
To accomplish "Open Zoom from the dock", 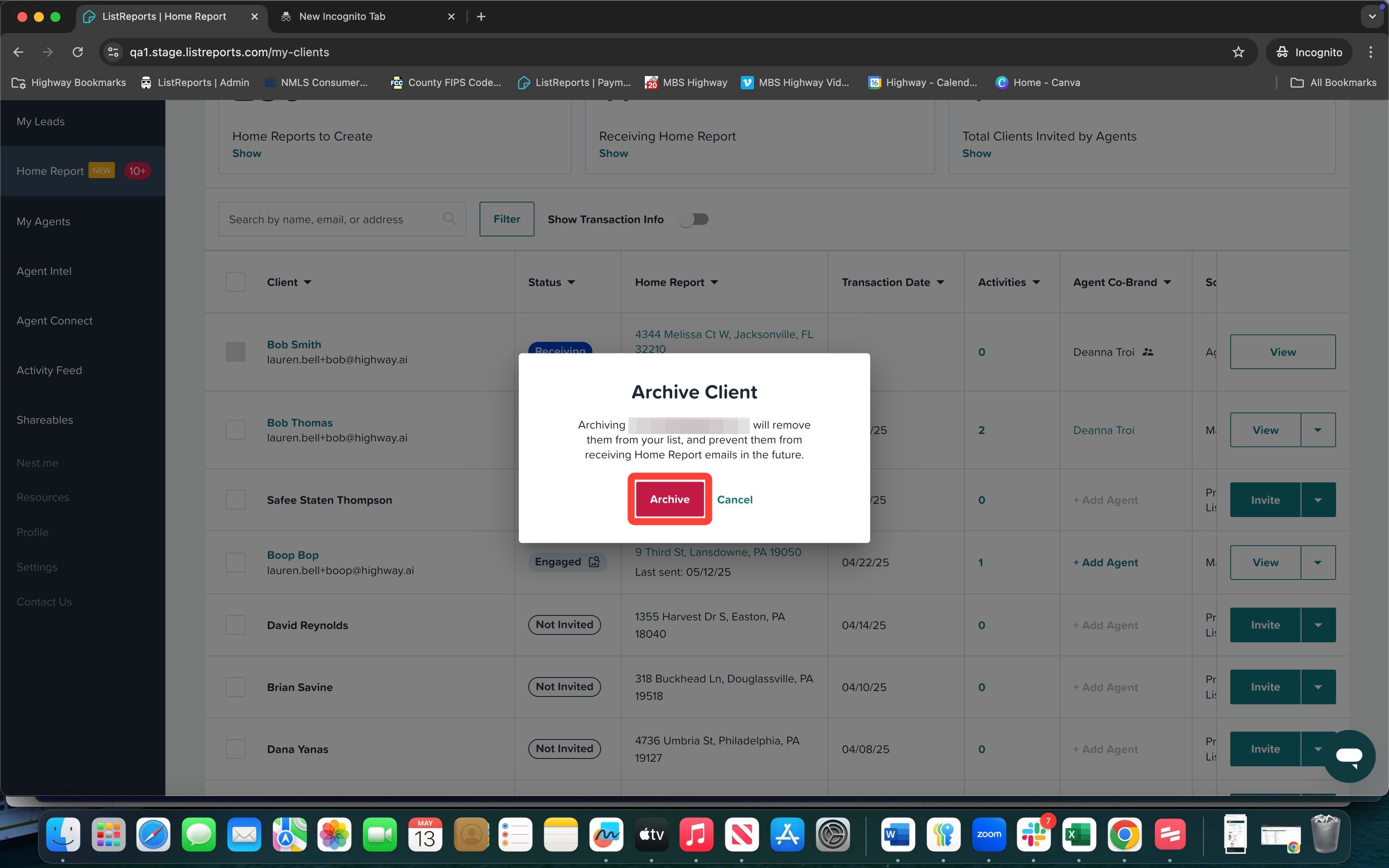I will pyautogui.click(x=990, y=834).
